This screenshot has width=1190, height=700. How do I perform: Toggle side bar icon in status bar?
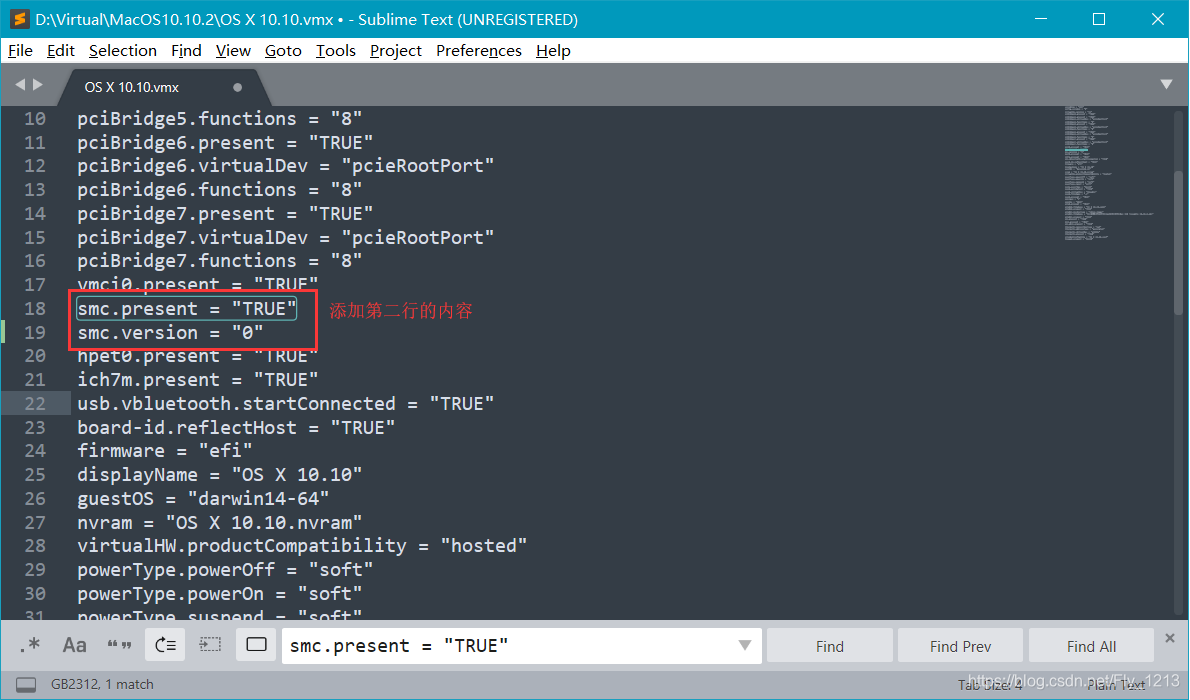point(26,685)
